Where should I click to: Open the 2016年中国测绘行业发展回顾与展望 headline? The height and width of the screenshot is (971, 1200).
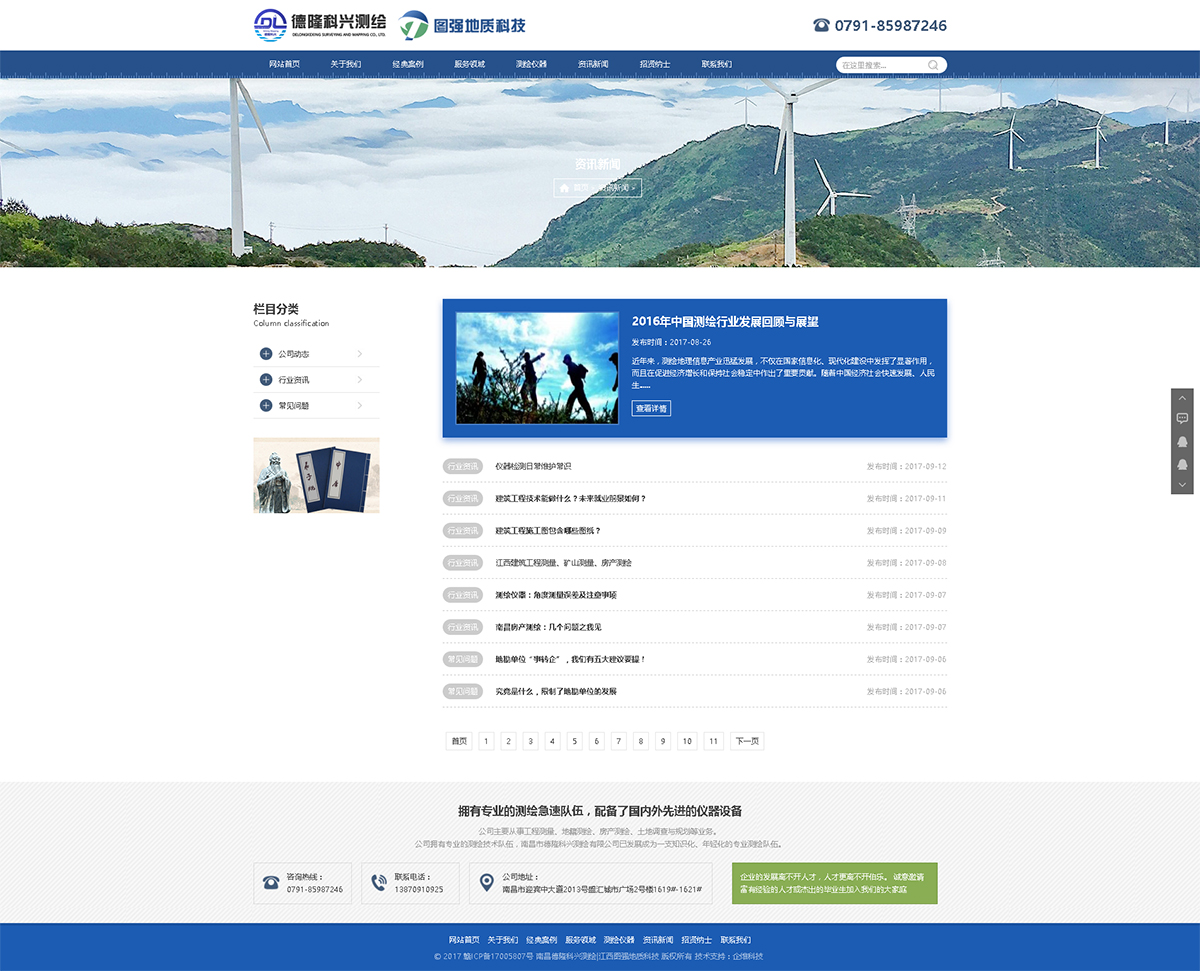click(x=725, y=322)
